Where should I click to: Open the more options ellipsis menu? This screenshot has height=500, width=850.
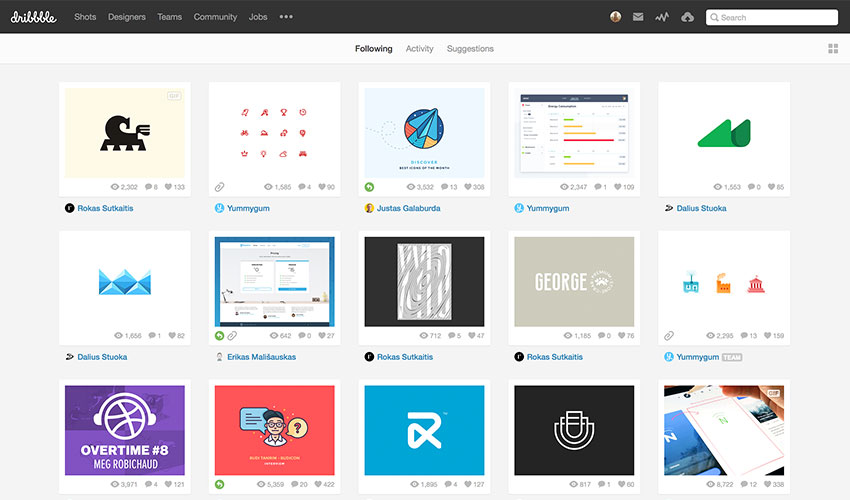(x=286, y=17)
